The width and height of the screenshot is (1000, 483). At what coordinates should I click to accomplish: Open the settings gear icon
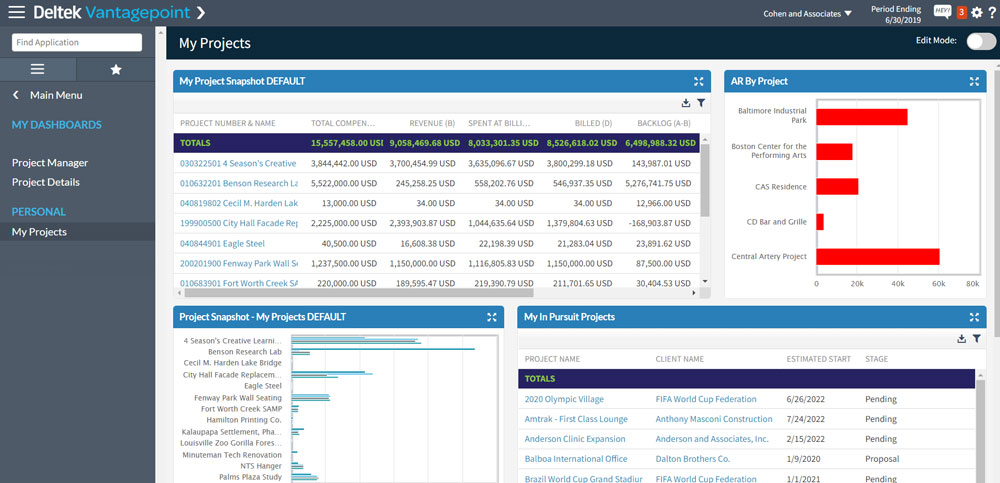[x=977, y=13]
